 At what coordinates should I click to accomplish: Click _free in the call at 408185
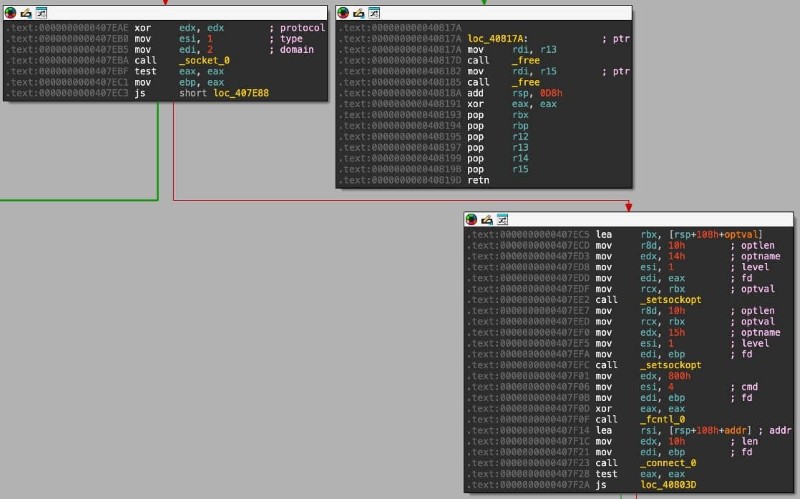526,82
